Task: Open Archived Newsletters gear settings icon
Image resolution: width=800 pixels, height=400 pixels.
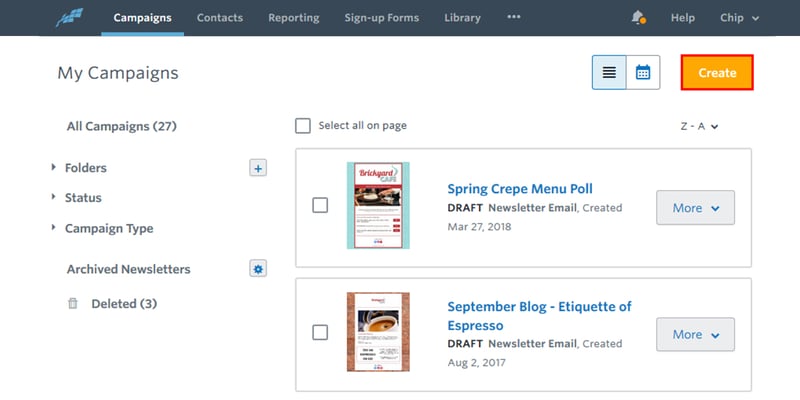Action: coord(258,269)
